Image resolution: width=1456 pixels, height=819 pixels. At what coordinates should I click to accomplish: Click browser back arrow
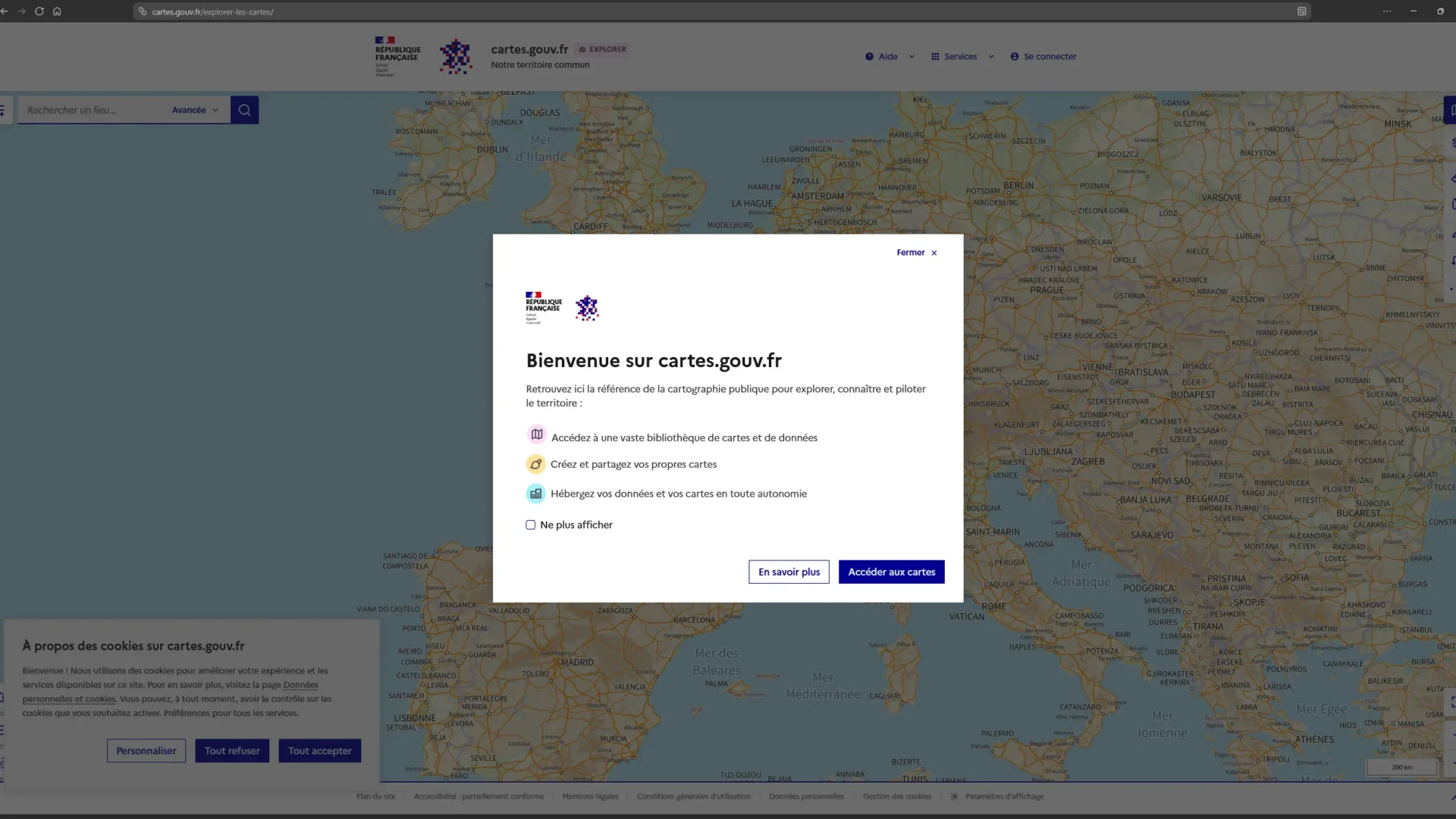tap(5, 11)
